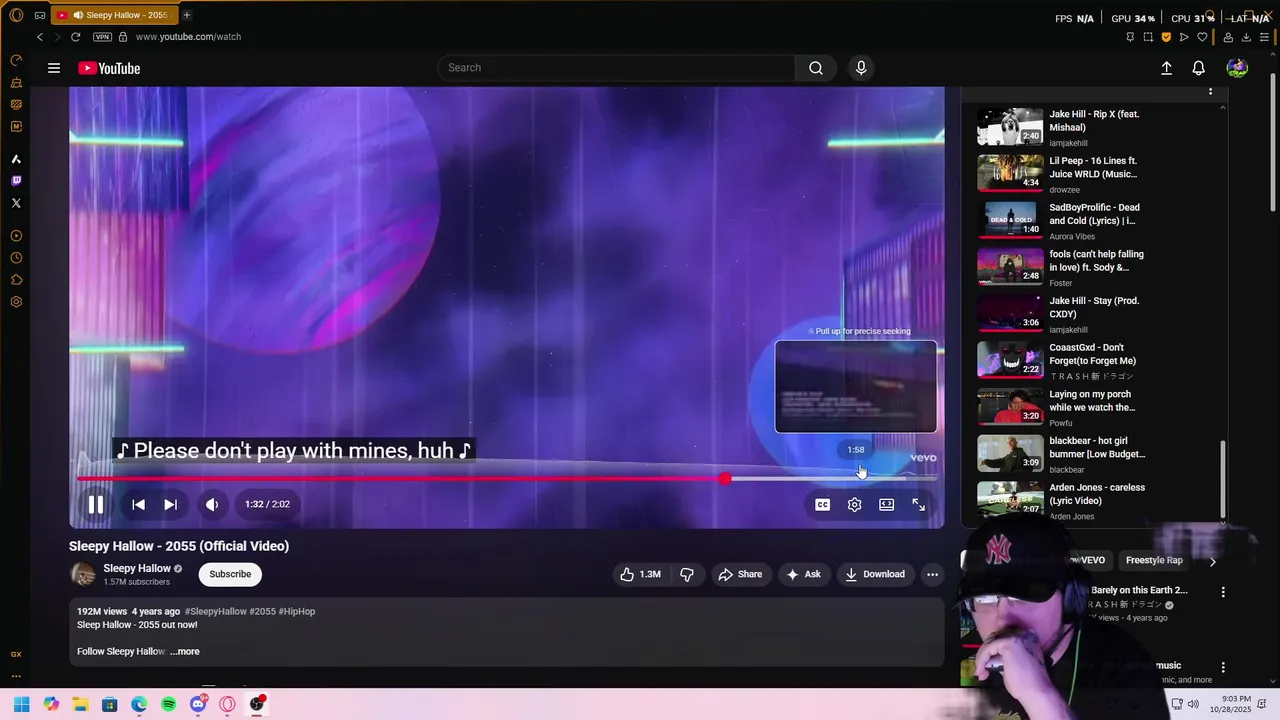The height and width of the screenshot is (720, 1280).
Task: Skip to the next video
Action: [x=170, y=505]
